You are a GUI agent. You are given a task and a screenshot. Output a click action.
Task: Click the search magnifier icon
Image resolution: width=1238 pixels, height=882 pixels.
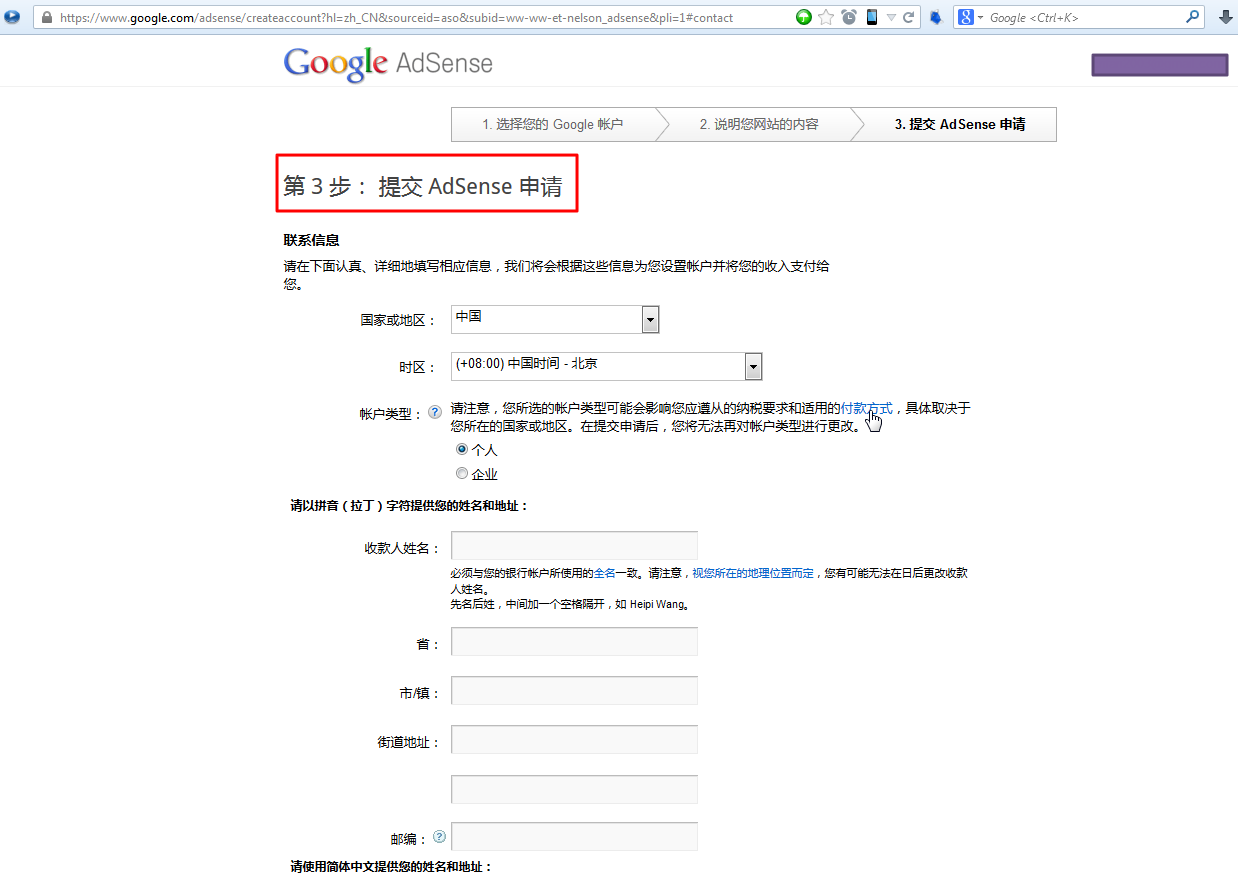1193,17
